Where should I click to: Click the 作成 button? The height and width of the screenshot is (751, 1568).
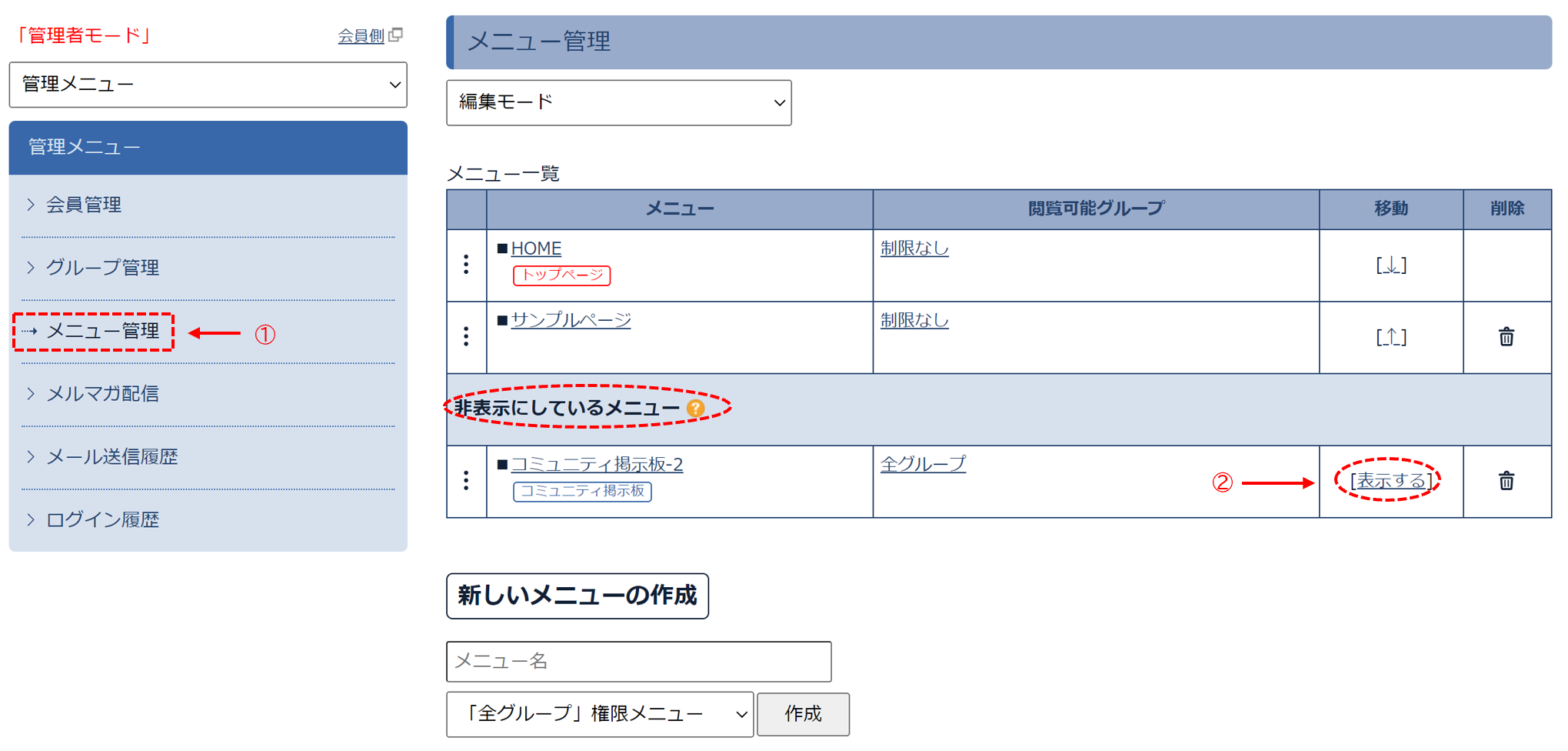point(803,715)
